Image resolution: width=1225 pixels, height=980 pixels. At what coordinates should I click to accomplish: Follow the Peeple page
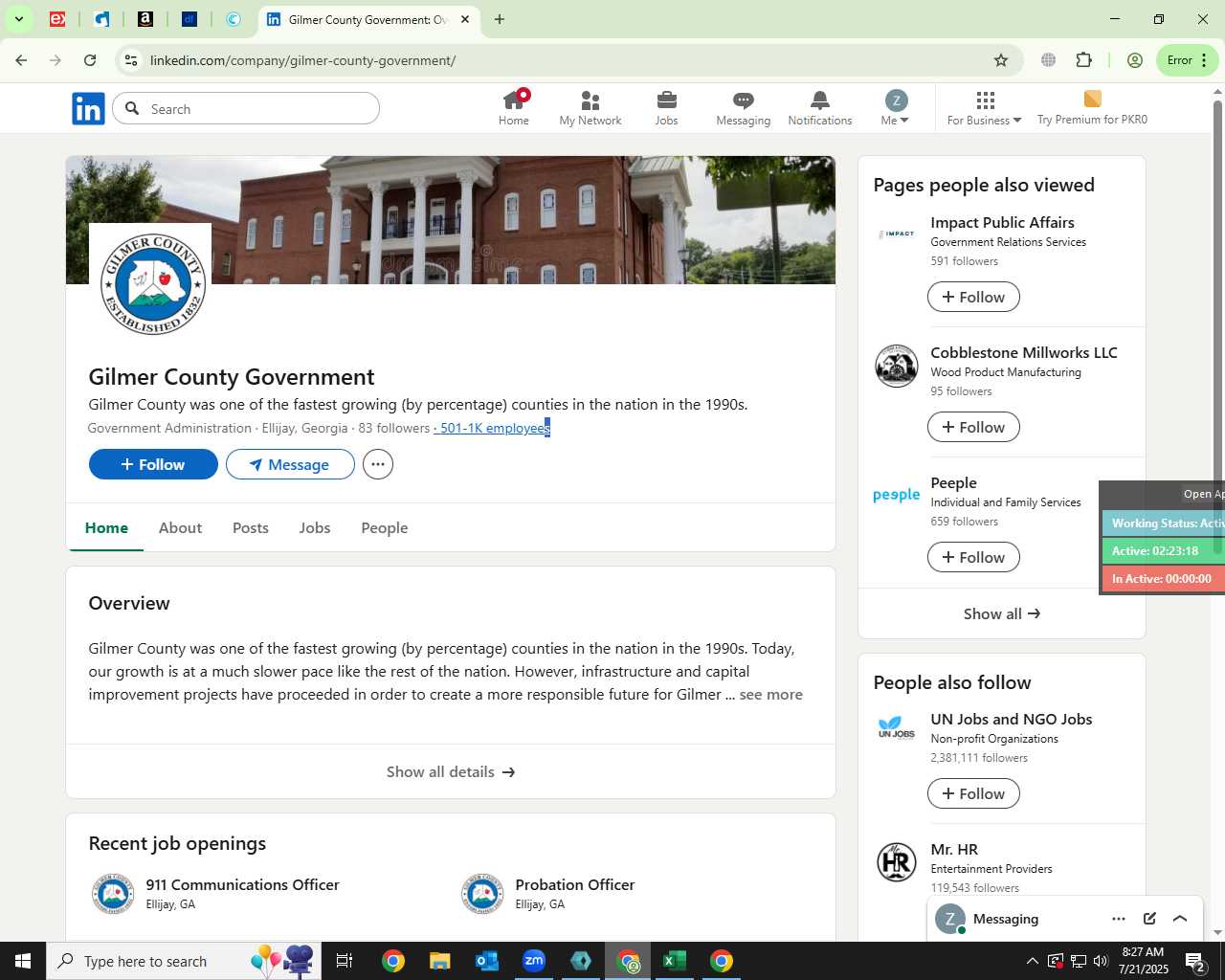973,557
